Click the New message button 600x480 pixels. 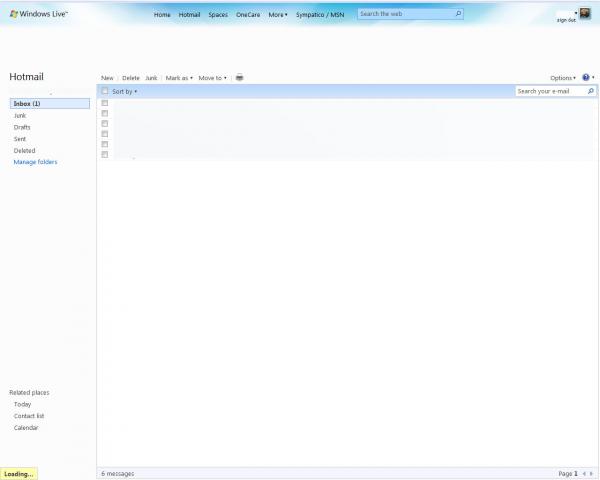[107, 78]
